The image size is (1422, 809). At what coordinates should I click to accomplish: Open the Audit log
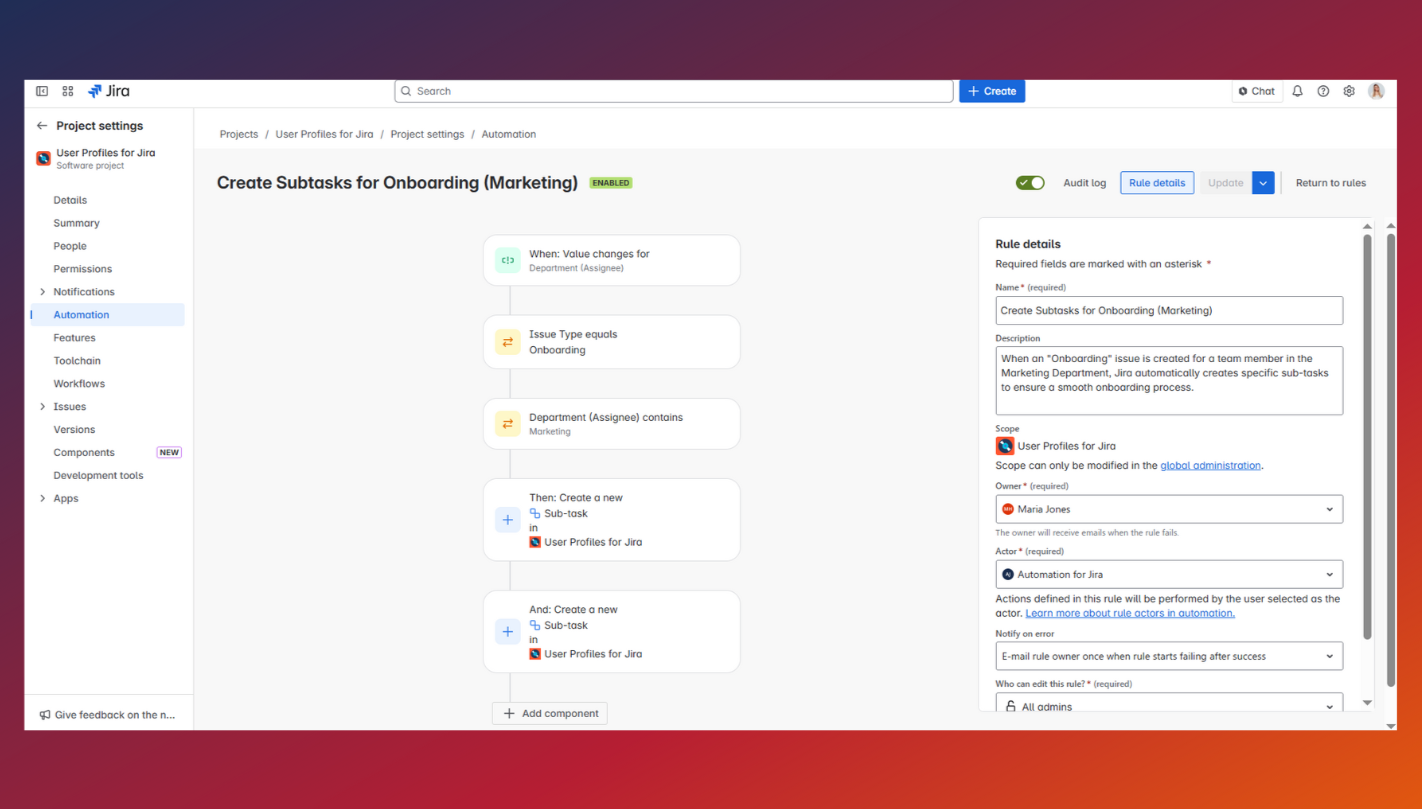[x=1084, y=183]
